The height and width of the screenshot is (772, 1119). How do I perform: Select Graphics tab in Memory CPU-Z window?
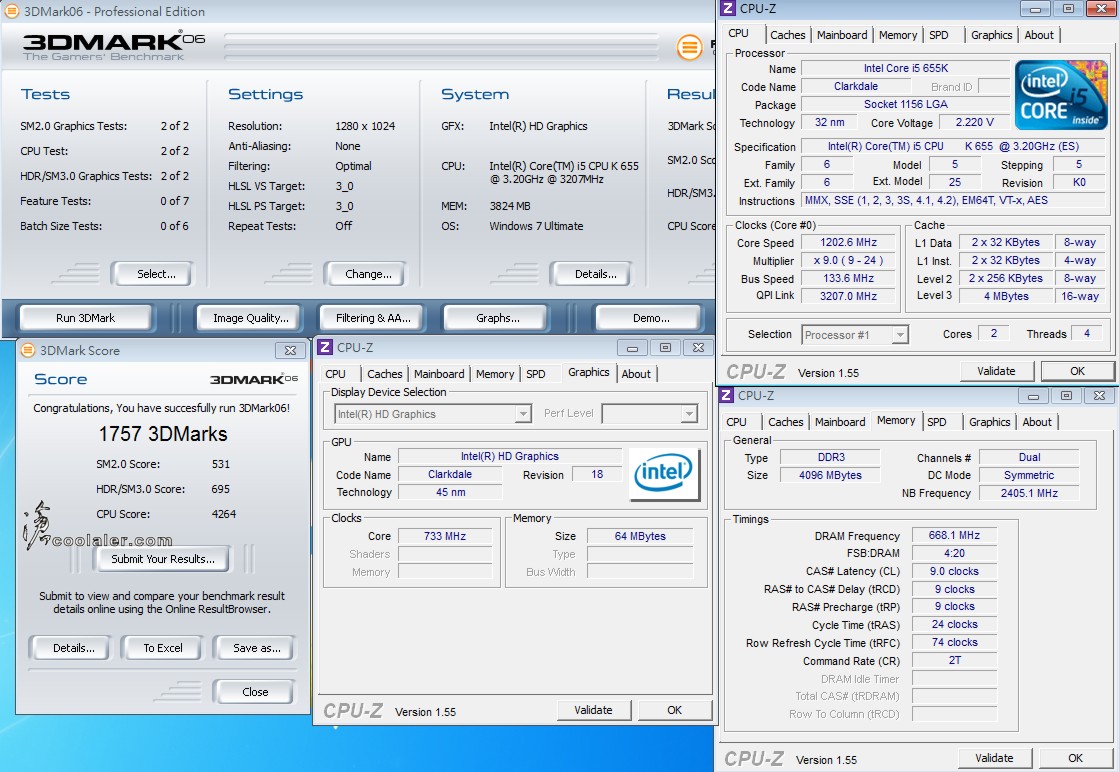coord(989,422)
